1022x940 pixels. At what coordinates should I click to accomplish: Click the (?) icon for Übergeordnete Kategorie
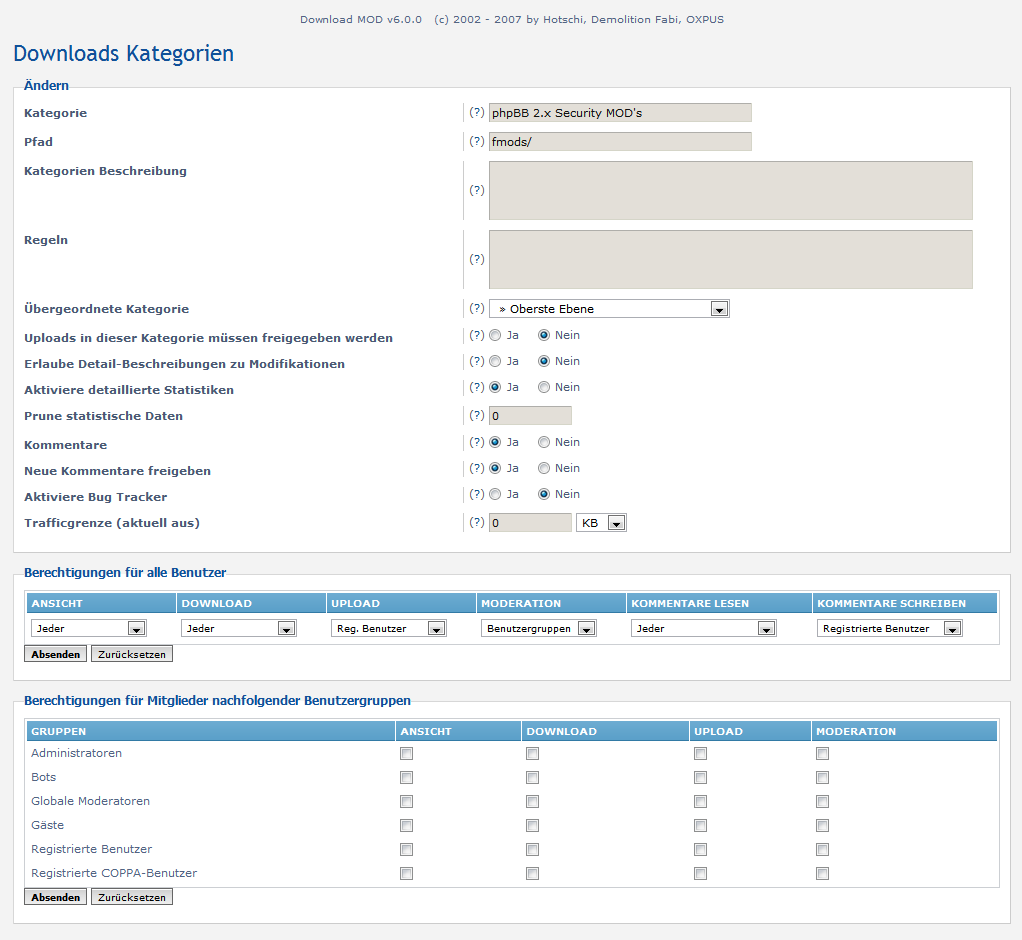[x=476, y=309]
